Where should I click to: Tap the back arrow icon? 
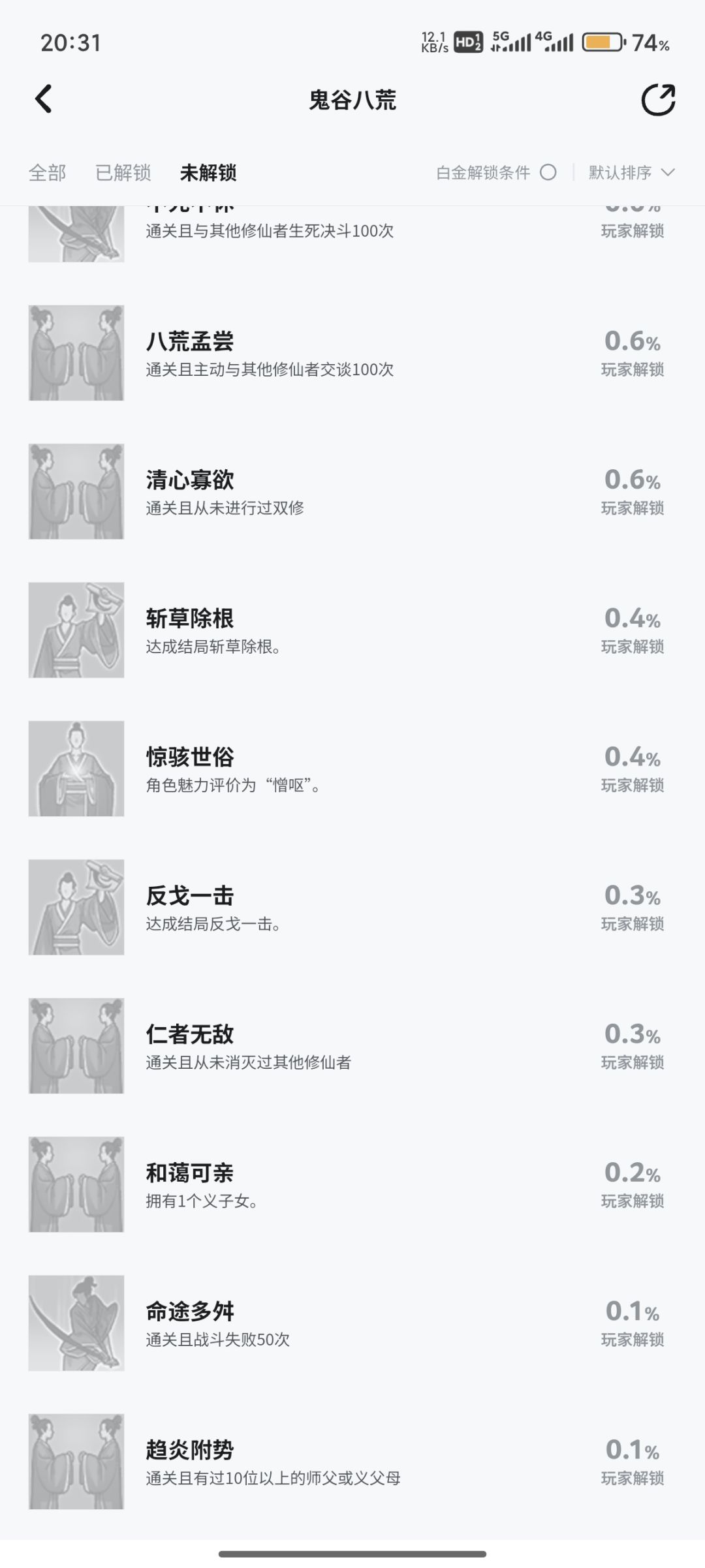tap(43, 99)
